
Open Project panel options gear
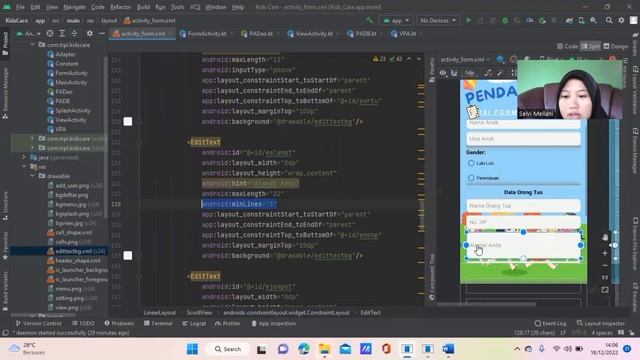tap(90, 33)
